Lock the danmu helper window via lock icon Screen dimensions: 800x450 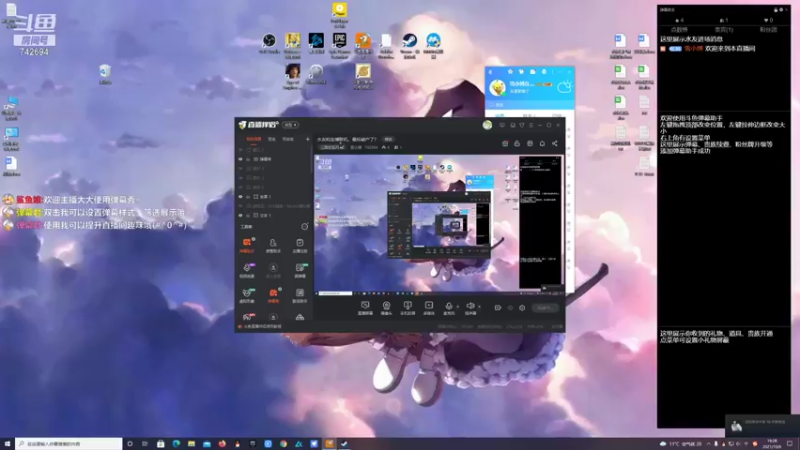pos(776,10)
